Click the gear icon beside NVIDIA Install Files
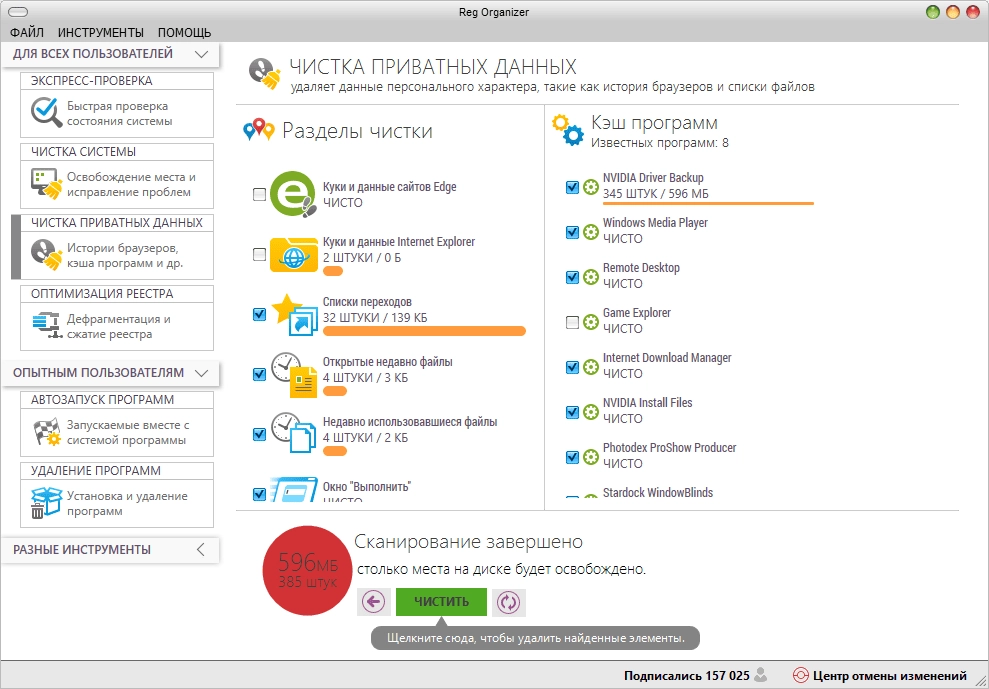Image resolution: width=989 pixels, height=689 pixels. (x=590, y=411)
